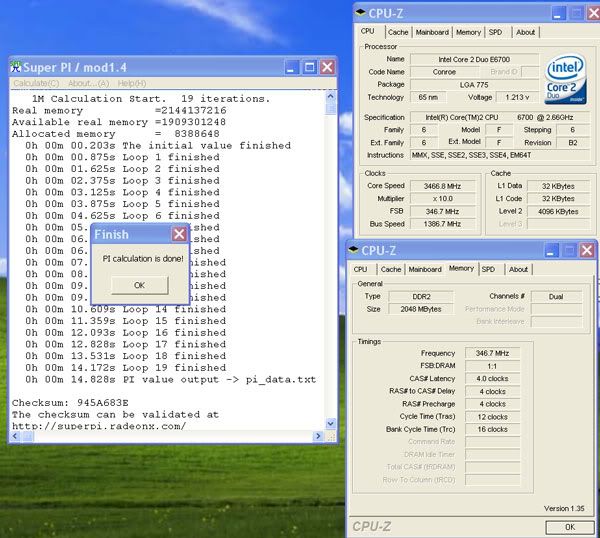Click the Bank Cycle Time value '16 clocks'

(x=492, y=429)
